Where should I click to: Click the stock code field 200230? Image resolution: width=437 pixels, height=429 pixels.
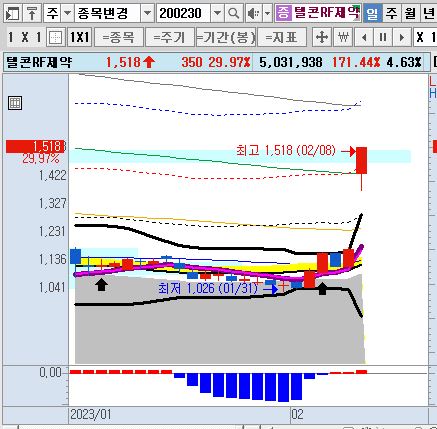click(x=184, y=14)
